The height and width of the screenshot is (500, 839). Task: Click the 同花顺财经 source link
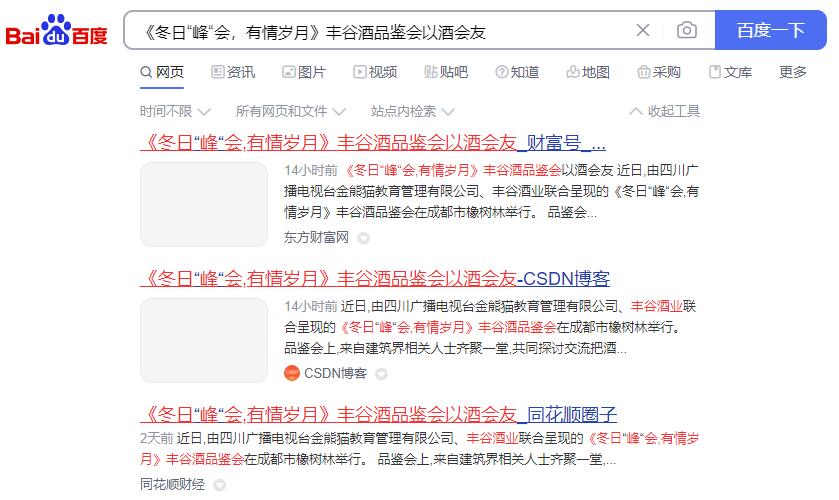tap(172, 484)
